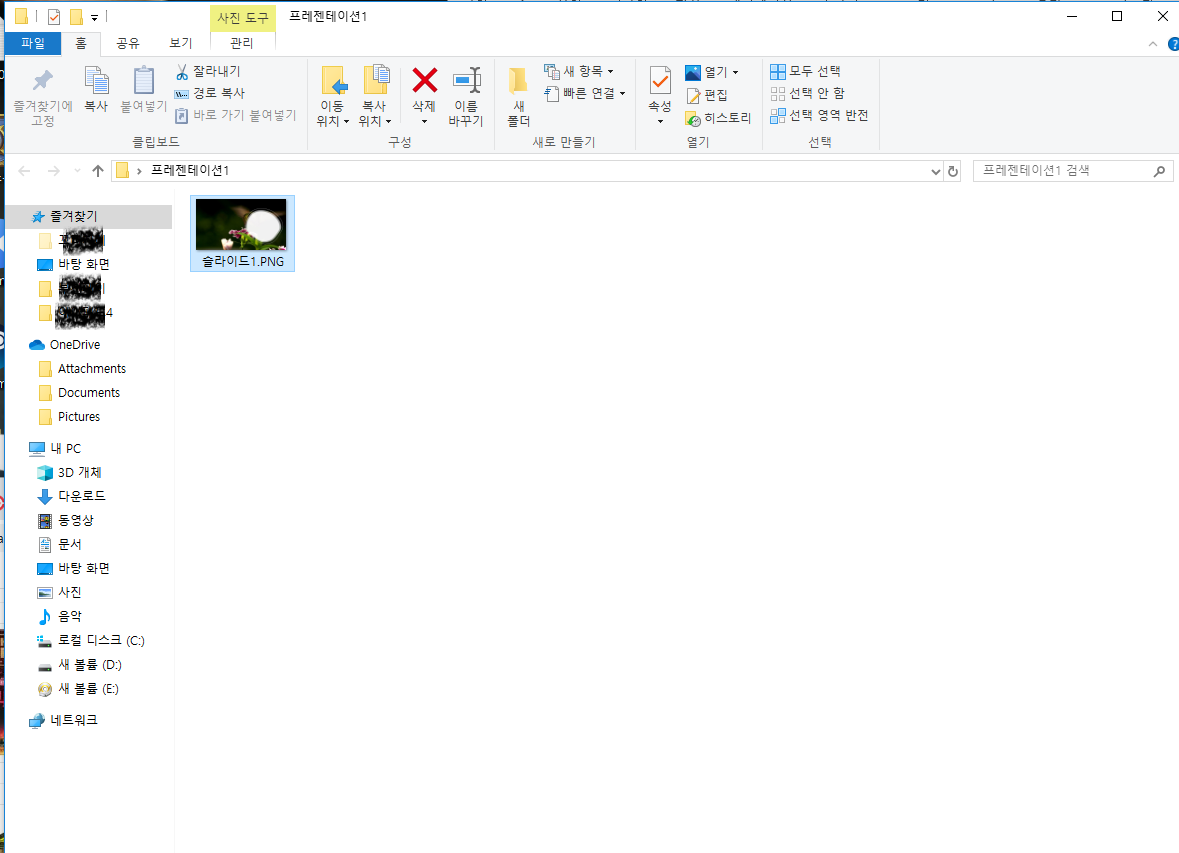Click Select all (모두 선택)
Screen dimensions: 1179x853
tap(805, 71)
